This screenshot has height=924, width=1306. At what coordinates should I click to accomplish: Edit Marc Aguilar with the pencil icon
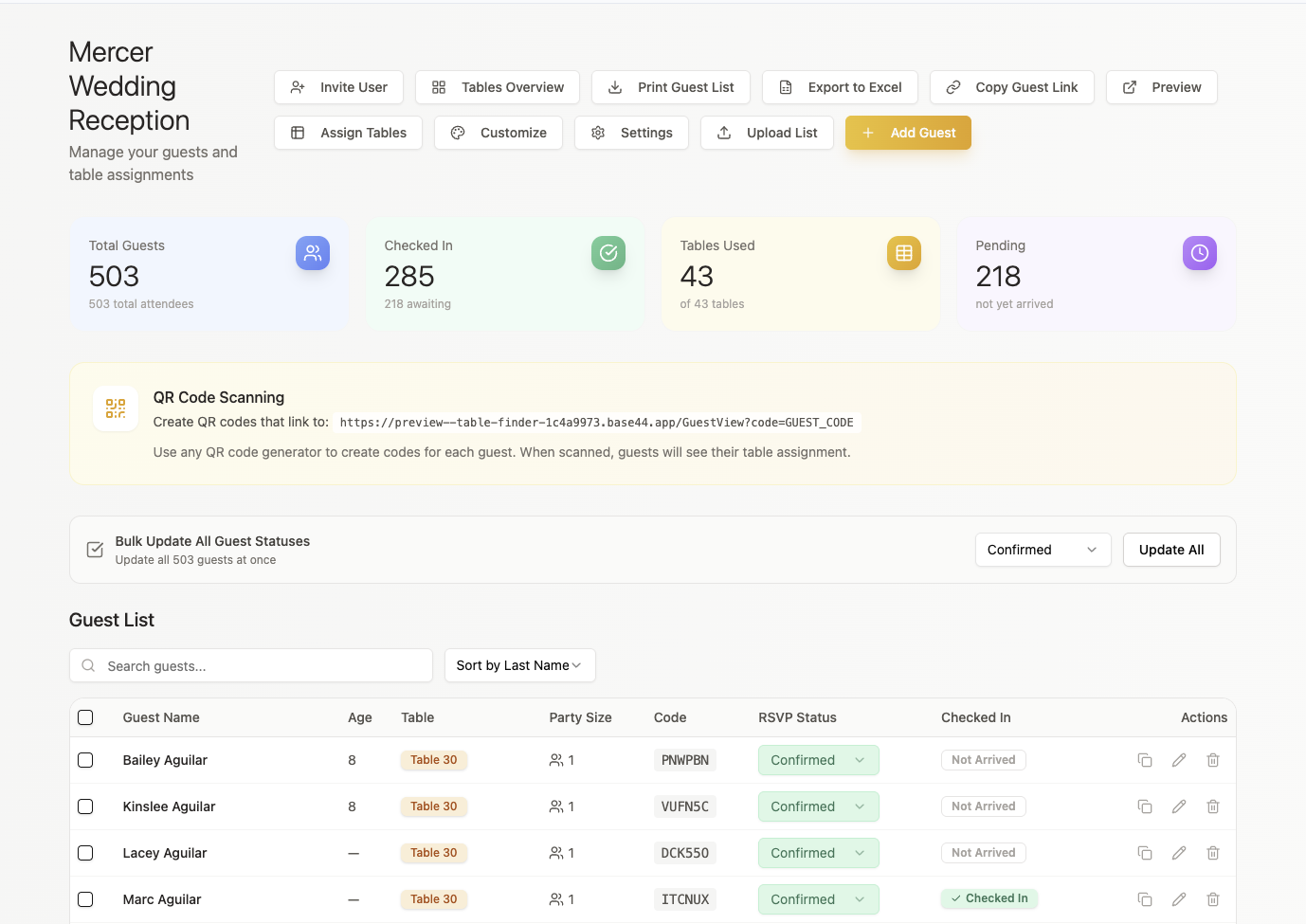tap(1179, 899)
